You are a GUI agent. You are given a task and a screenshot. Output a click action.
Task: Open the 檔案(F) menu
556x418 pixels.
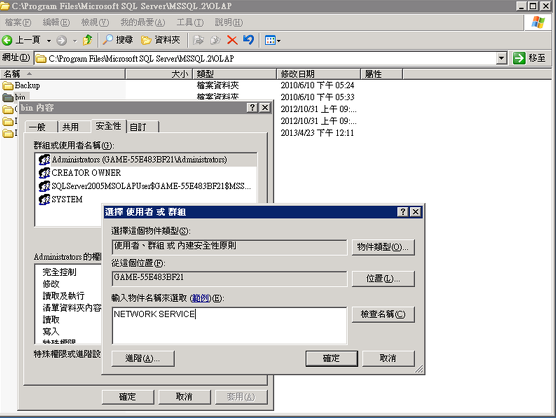[x=18, y=22]
